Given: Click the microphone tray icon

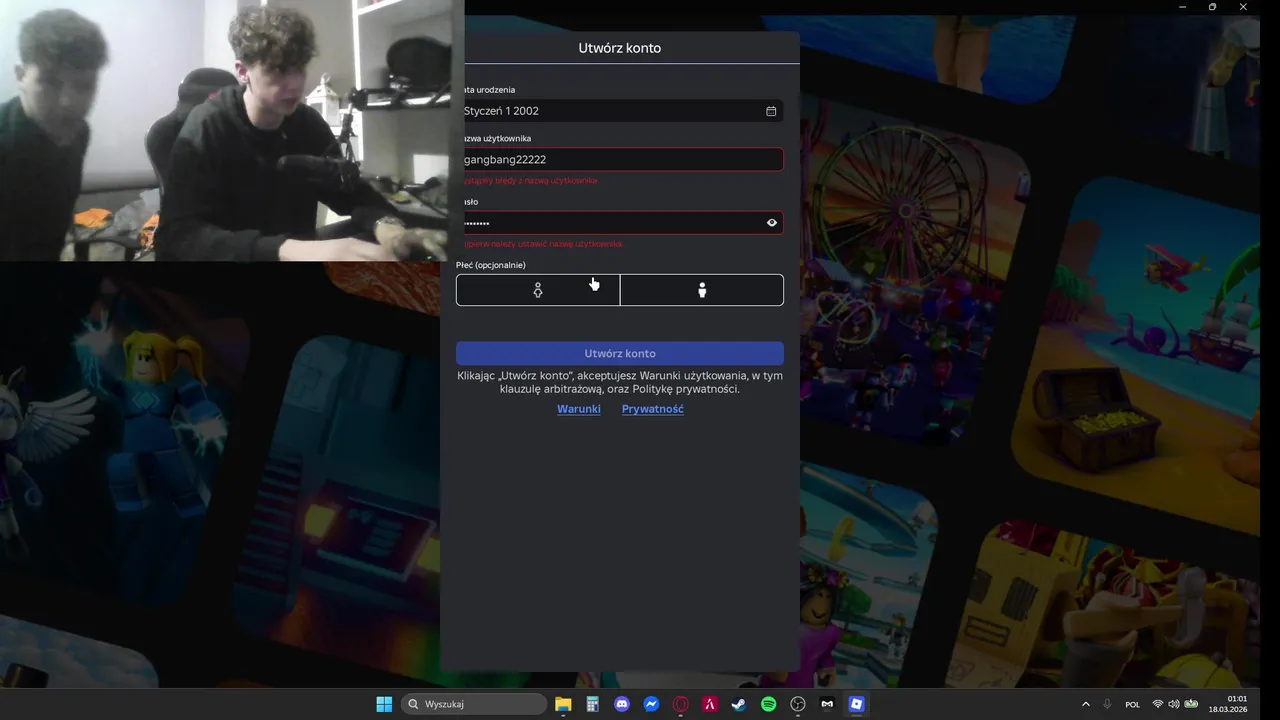Looking at the screenshot, I should 1107,704.
